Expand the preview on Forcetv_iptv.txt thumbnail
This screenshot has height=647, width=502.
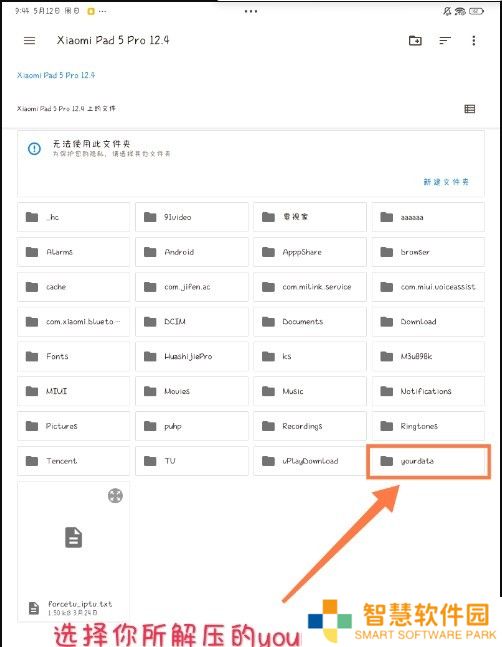[115, 496]
